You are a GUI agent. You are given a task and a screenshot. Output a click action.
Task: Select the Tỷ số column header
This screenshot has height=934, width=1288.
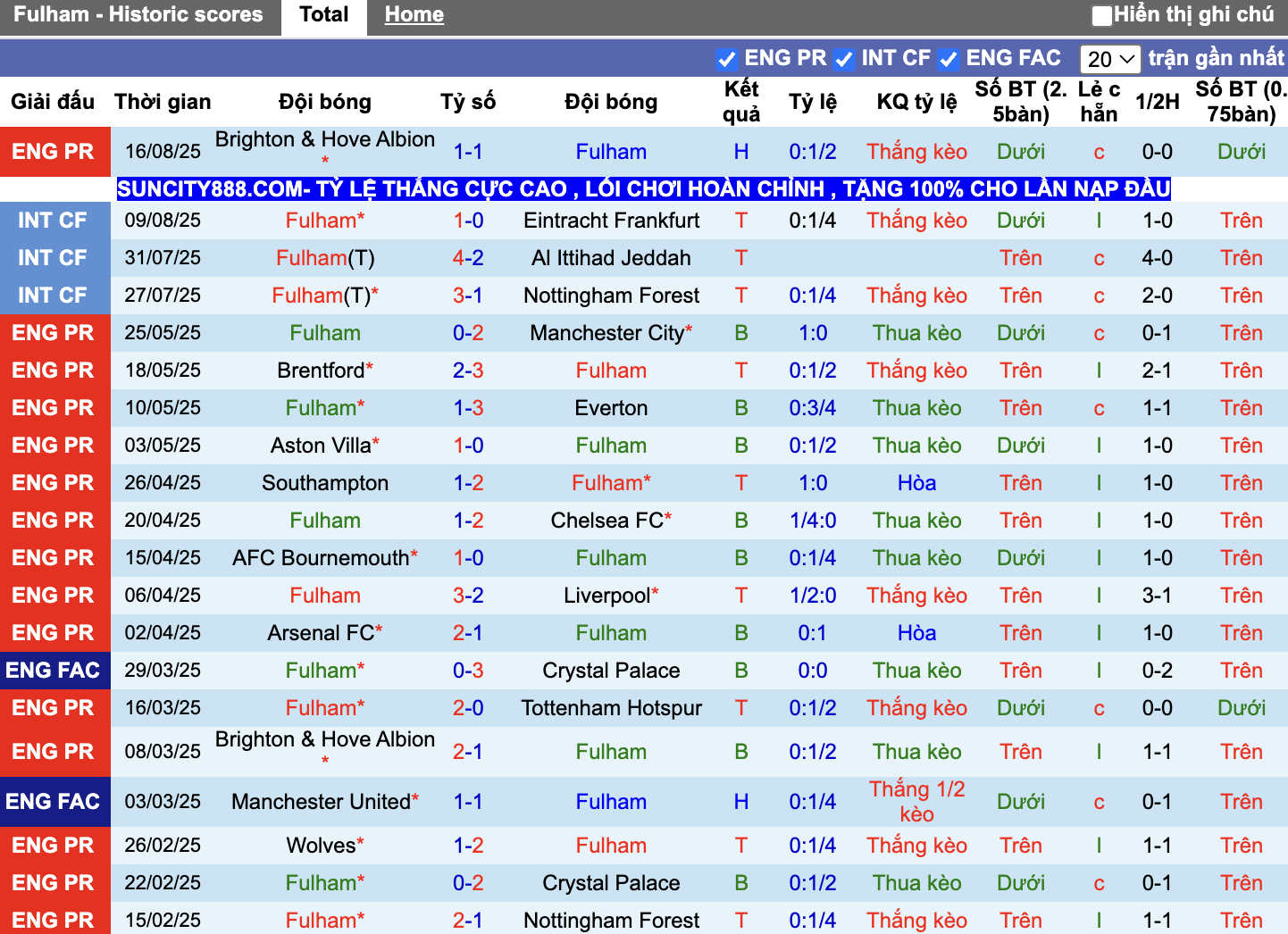468,102
